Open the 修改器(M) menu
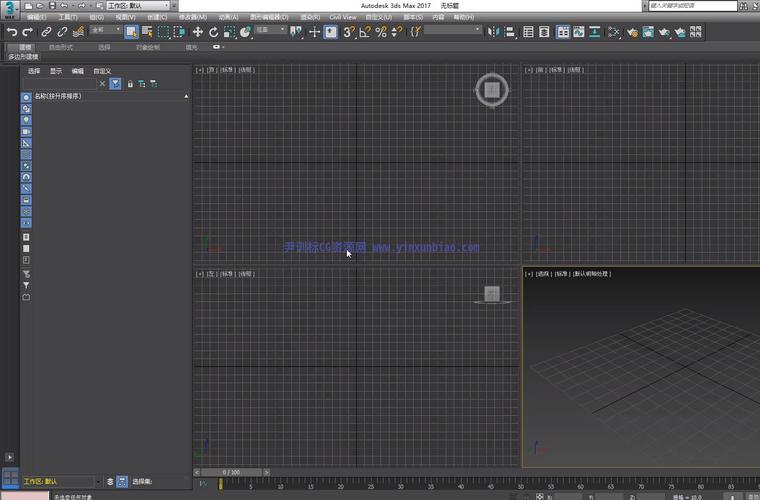Image resolution: width=760 pixels, height=500 pixels. point(193,17)
